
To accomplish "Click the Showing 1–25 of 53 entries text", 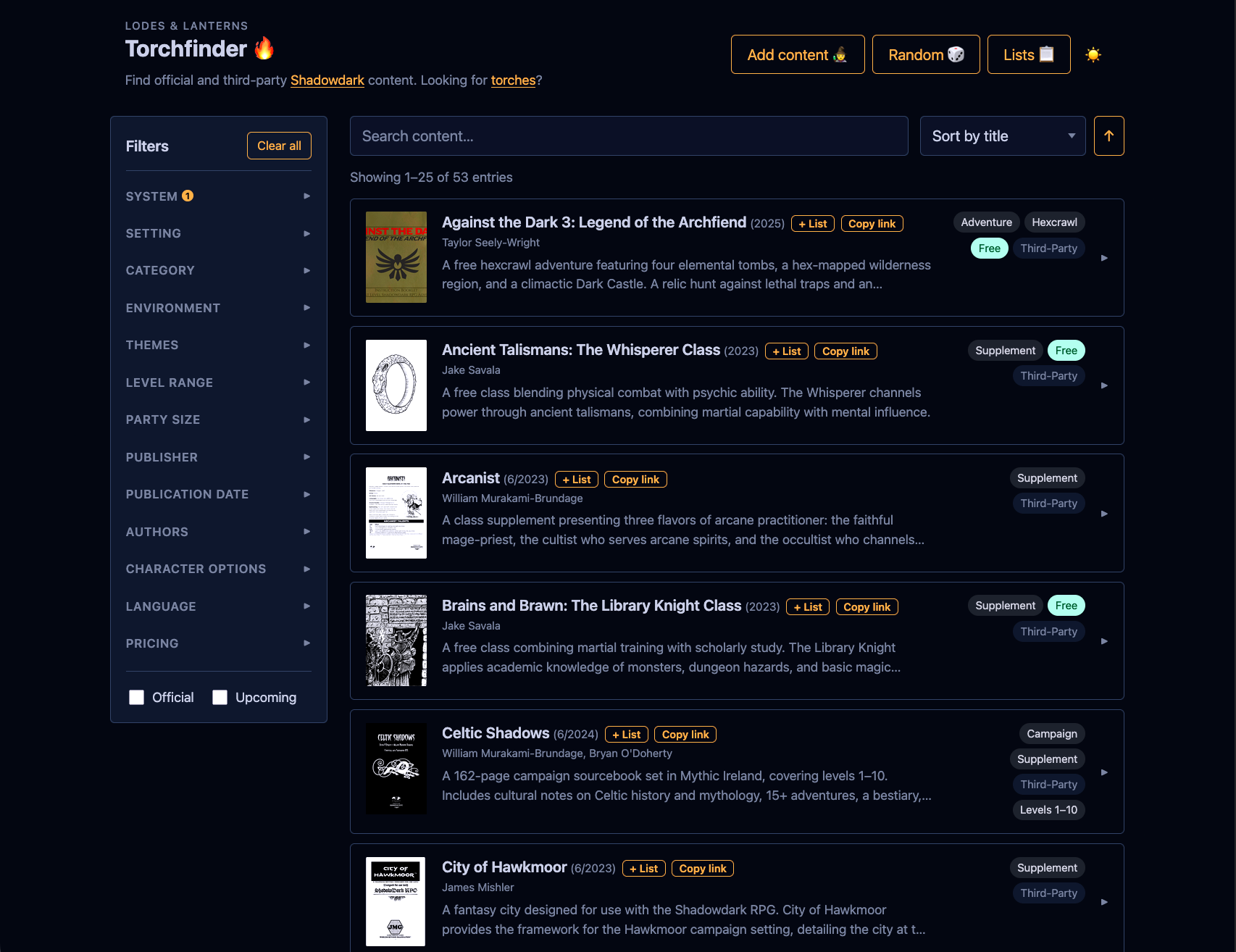I will (x=431, y=178).
